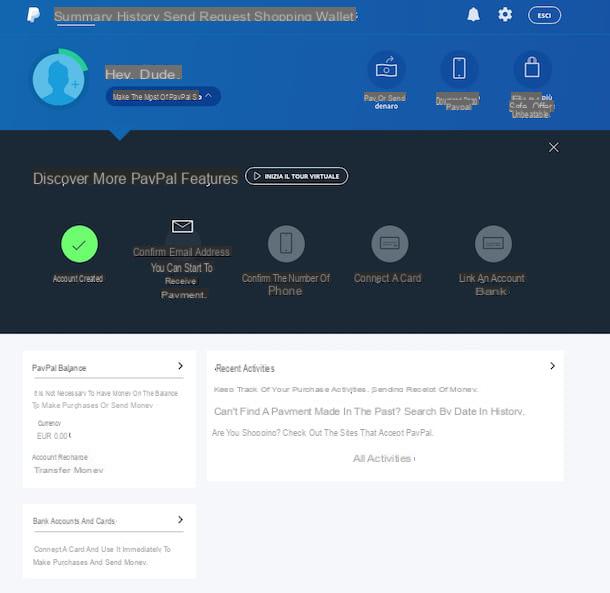The image size is (610, 593).
Task: Open the Shopping tab
Action: pos(283,16)
